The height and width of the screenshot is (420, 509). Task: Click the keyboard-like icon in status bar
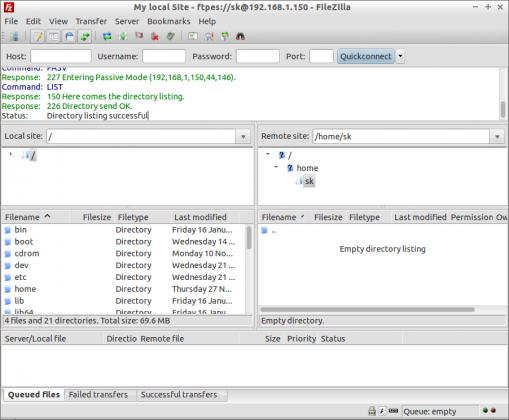[393, 411]
